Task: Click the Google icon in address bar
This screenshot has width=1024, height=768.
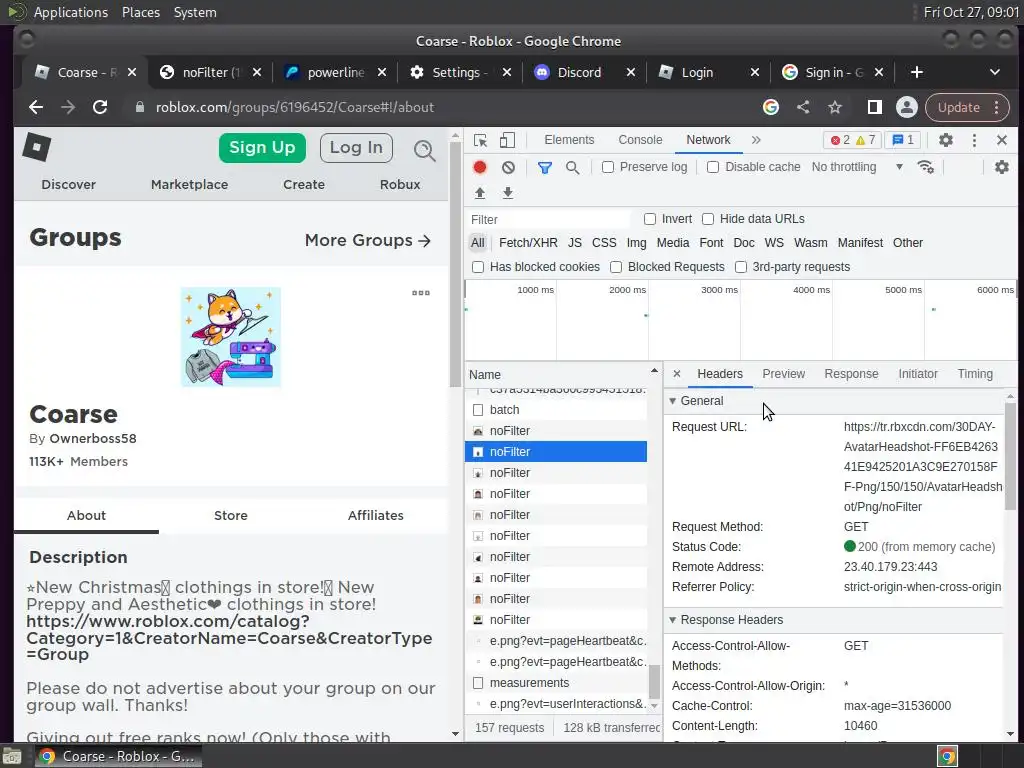Action: pyautogui.click(x=771, y=107)
